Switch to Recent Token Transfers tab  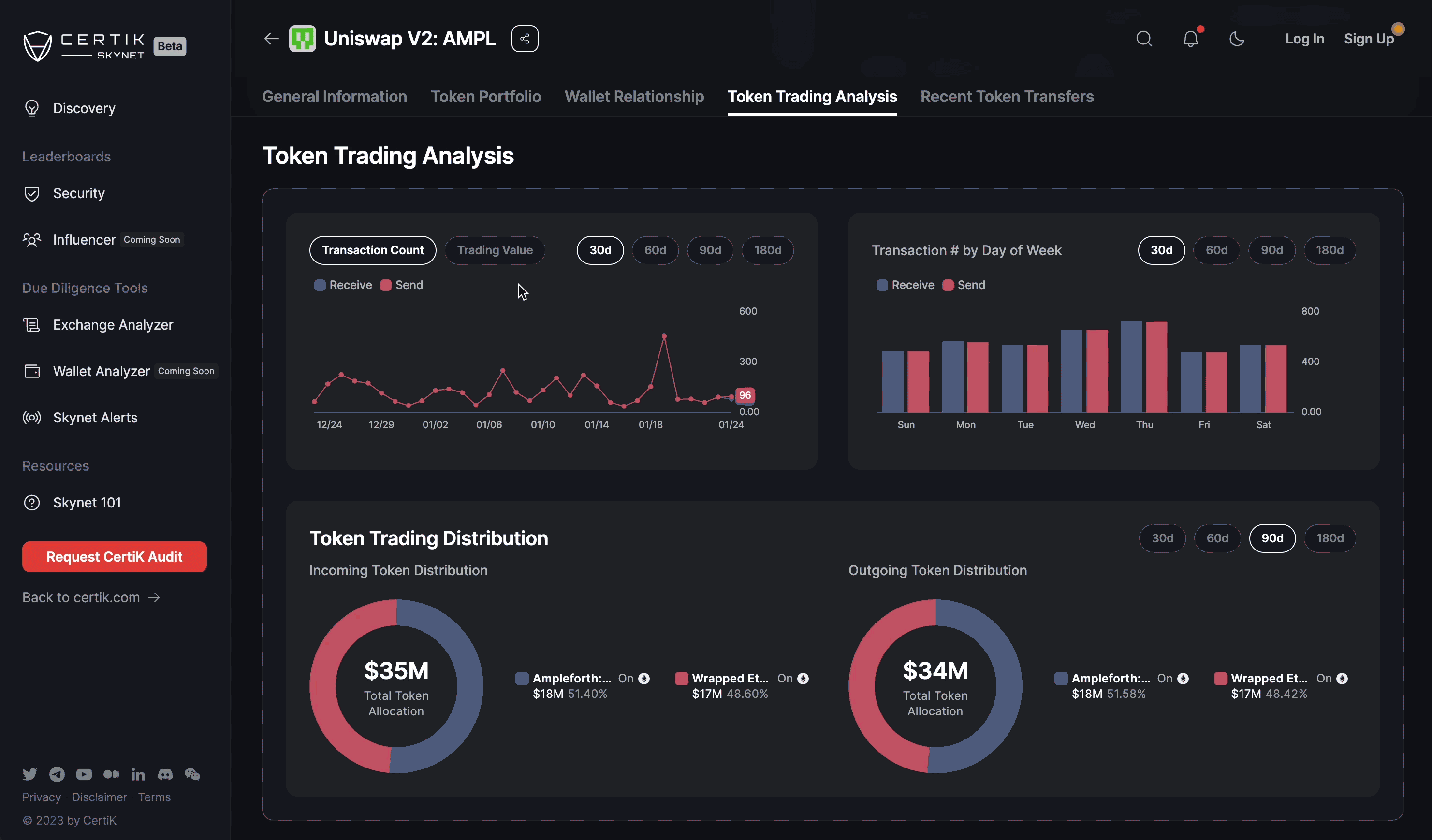1007,97
